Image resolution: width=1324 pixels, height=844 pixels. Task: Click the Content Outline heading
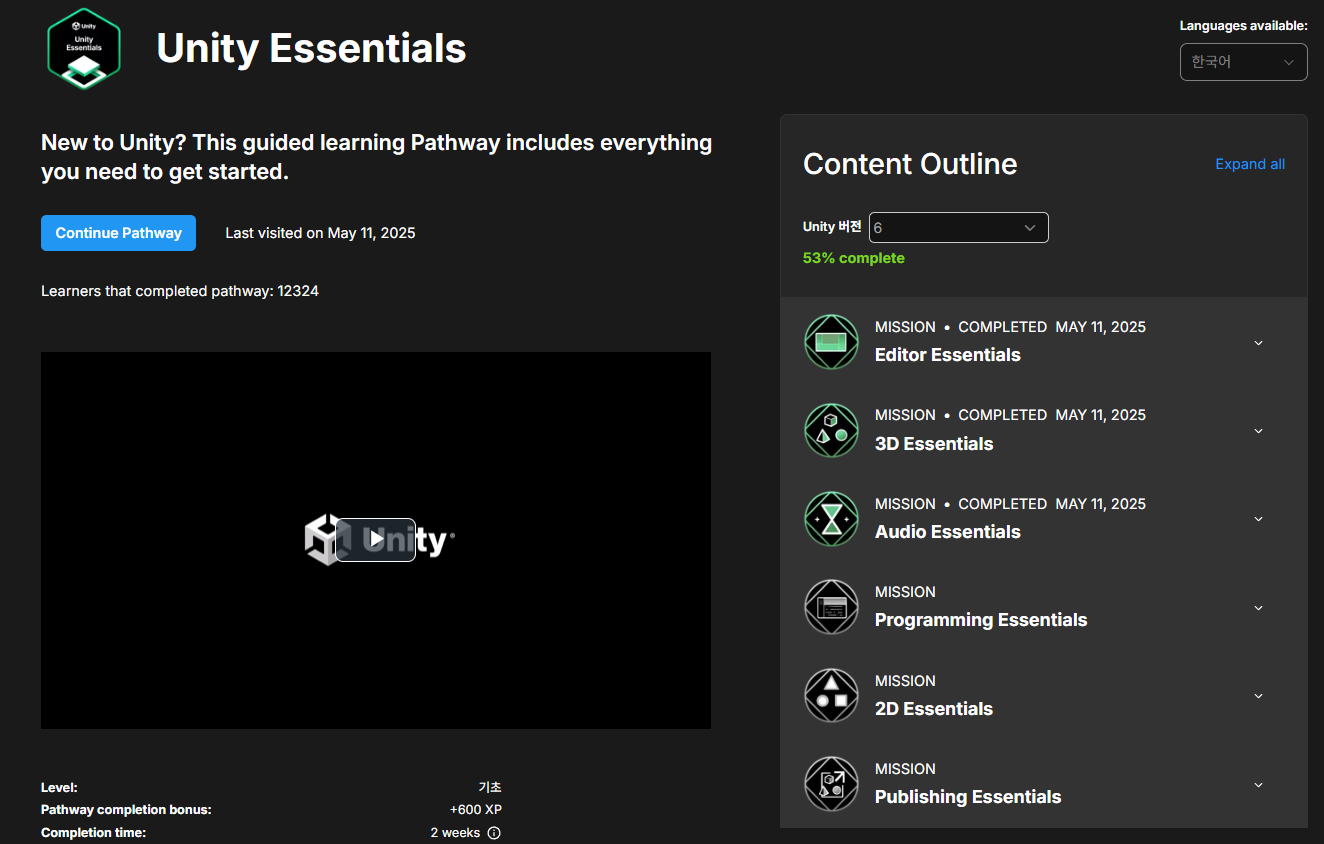click(x=910, y=164)
